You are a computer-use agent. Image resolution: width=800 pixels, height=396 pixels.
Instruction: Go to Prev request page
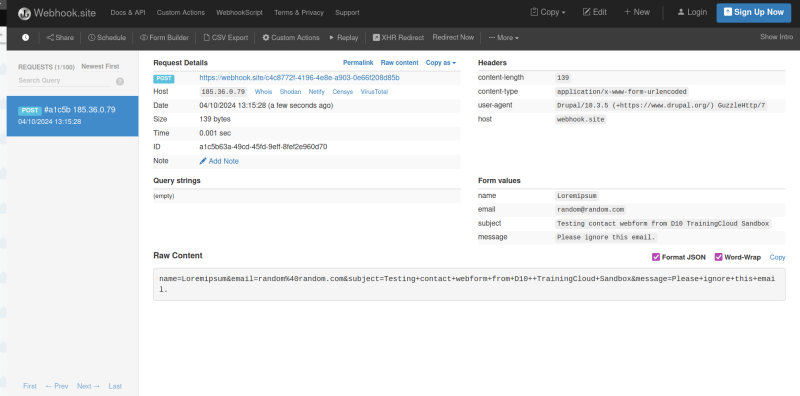tap(57, 386)
